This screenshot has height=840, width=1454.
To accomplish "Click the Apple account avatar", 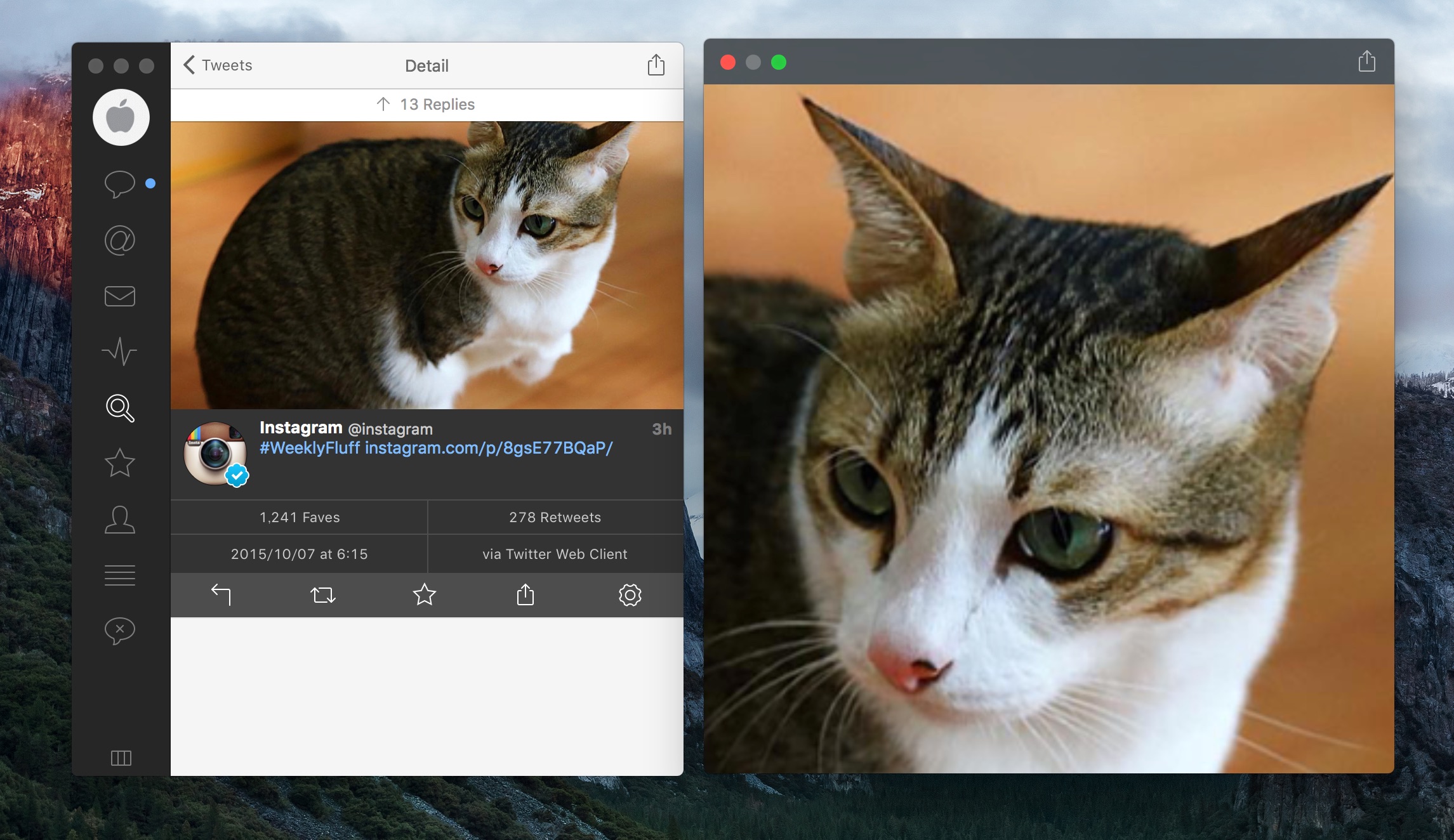I will 121,117.
